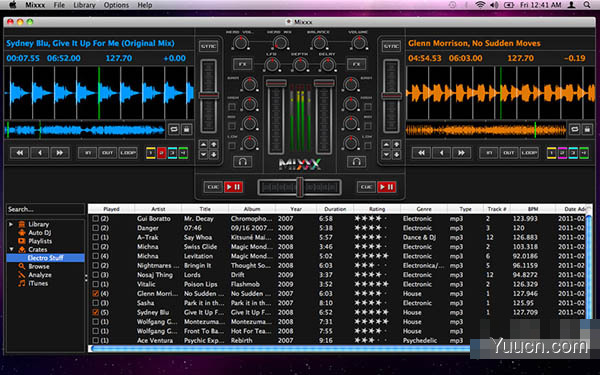Open the Library menu

pos(84,5)
